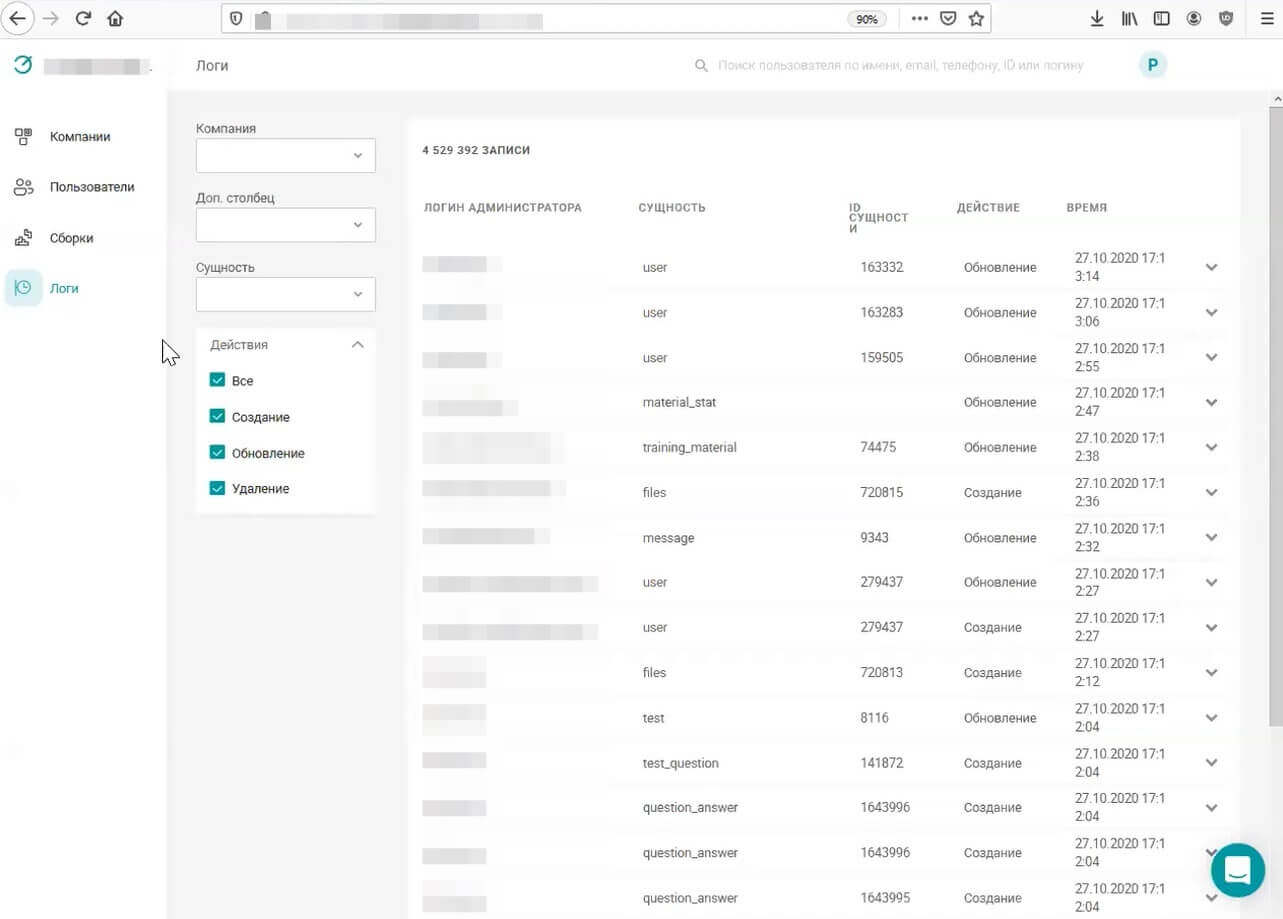The image size is (1283, 919).
Task: Open the chat support widget
Action: click(1237, 870)
